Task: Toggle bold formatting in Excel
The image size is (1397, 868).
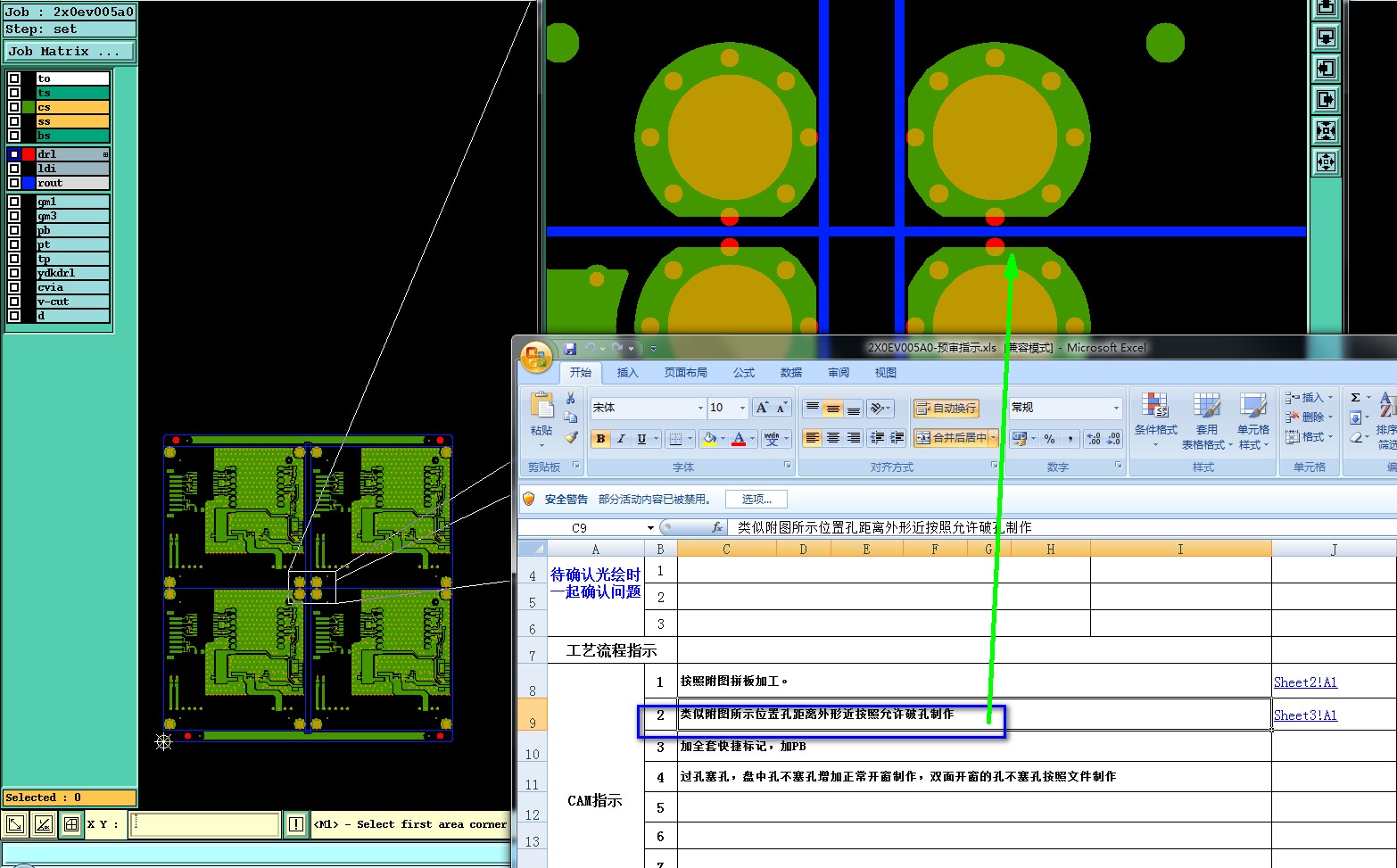Action: click(x=600, y=438)
